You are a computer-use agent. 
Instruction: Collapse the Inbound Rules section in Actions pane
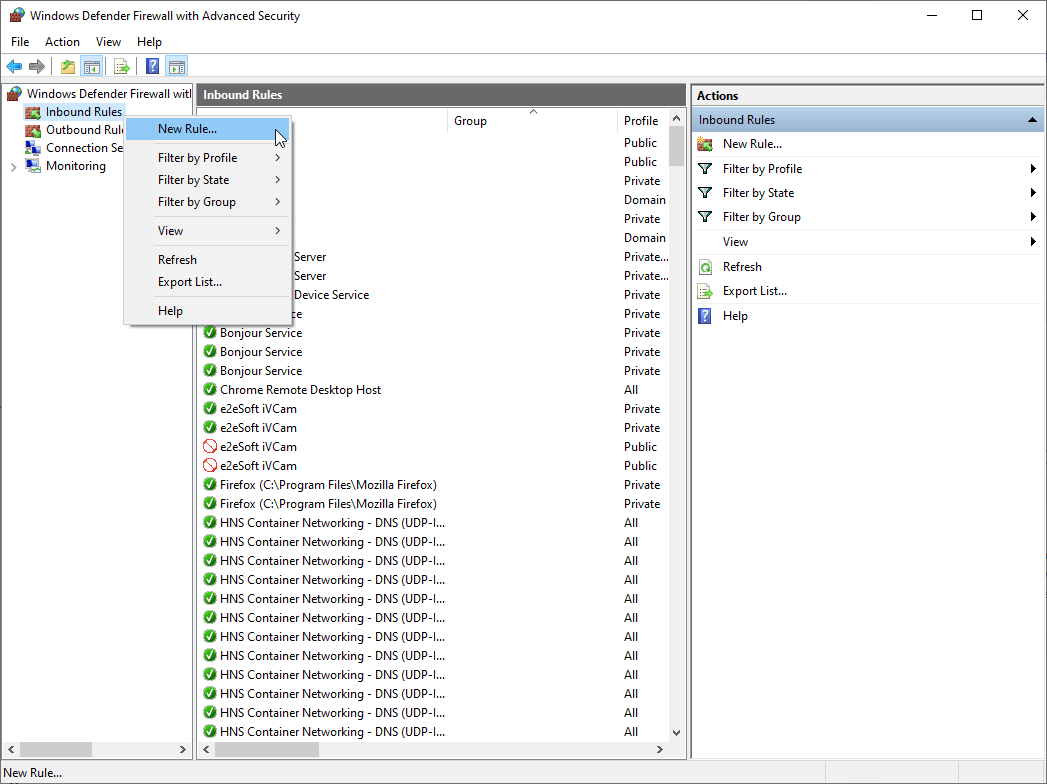(x=1031, y=119)
